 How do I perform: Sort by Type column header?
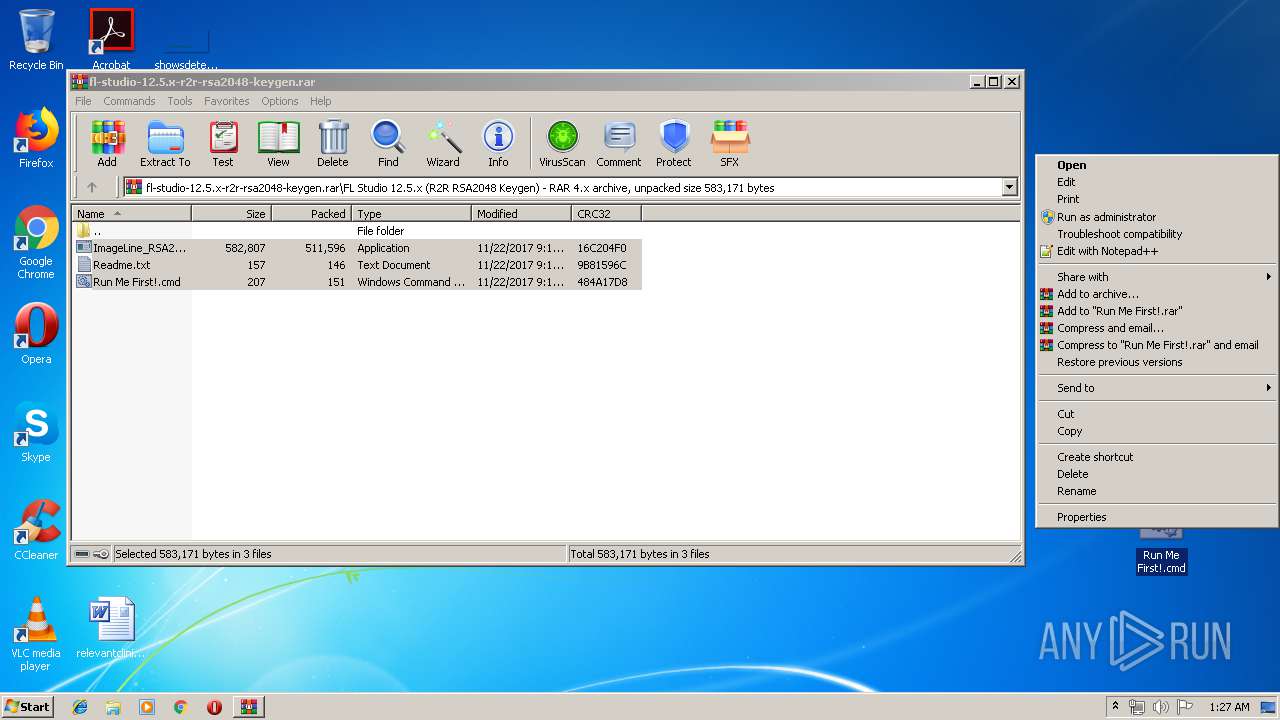click(411, 214)
